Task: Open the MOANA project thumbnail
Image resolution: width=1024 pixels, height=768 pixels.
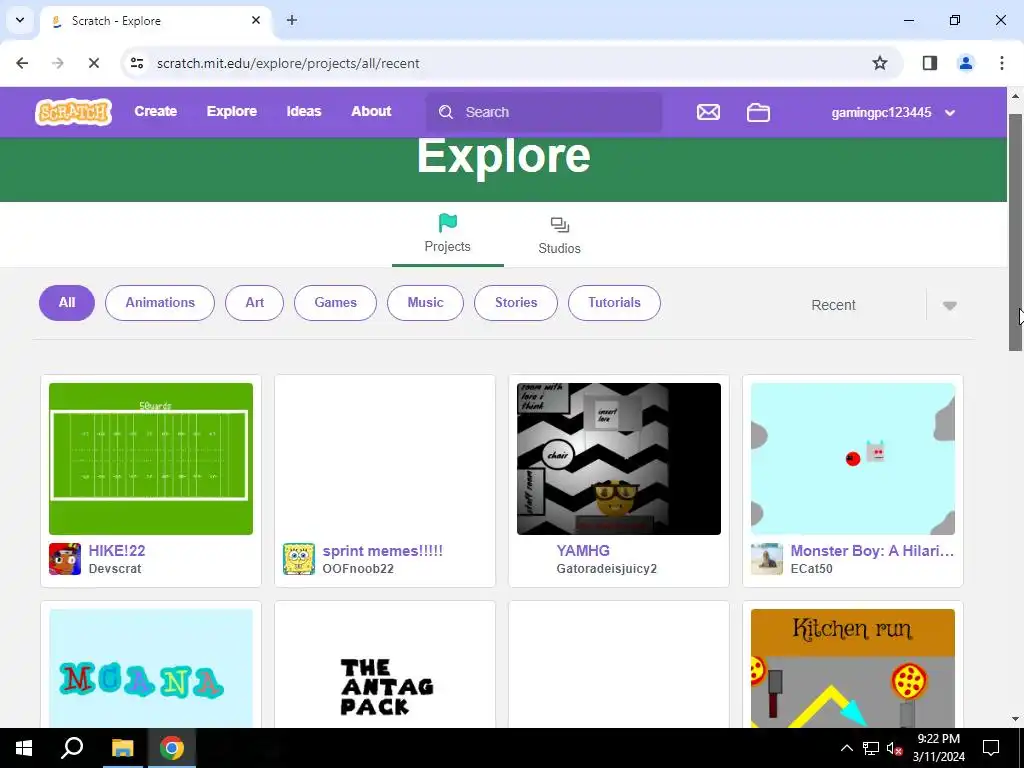Action: click(151, 669)
